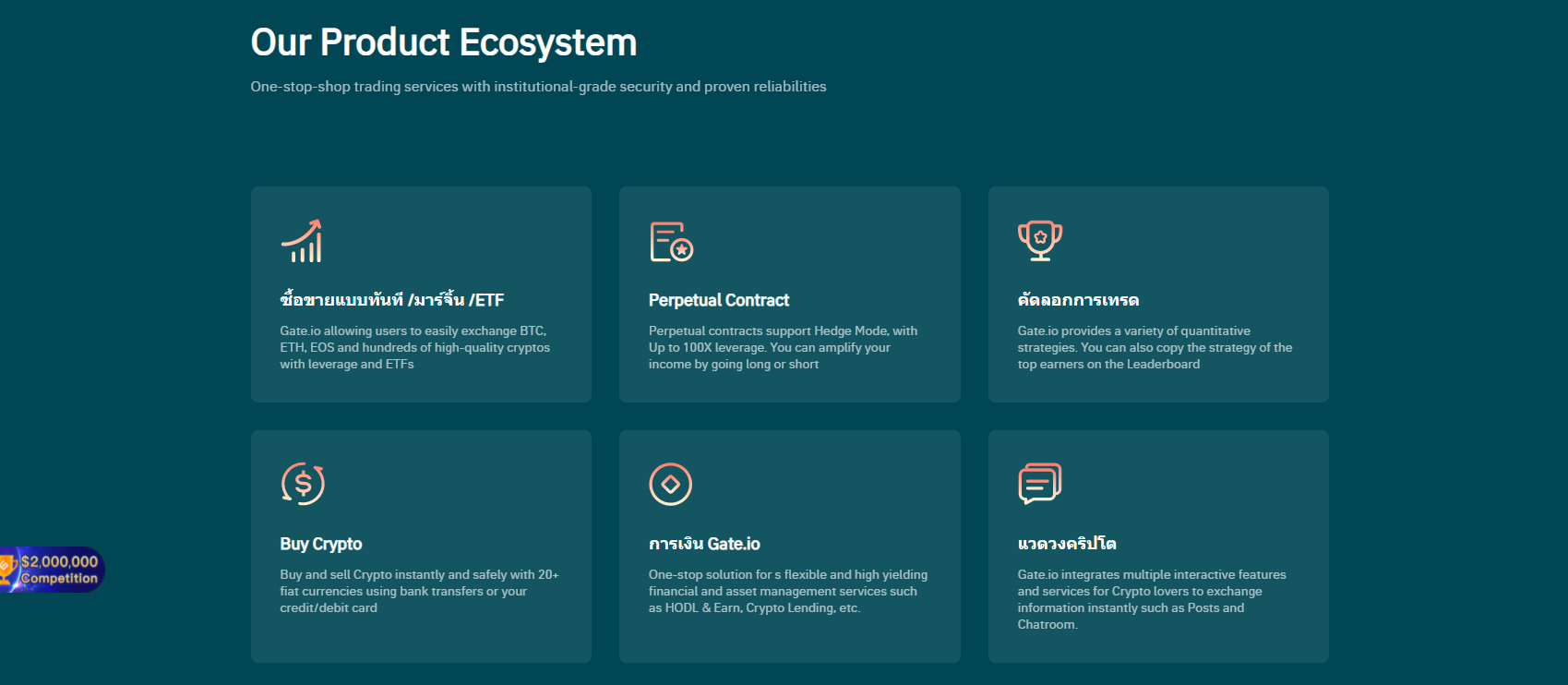The width and height of the screenshot is (1568, 685).
Task: Open the Buy Crypto heading link
Action: pos(321,544)
